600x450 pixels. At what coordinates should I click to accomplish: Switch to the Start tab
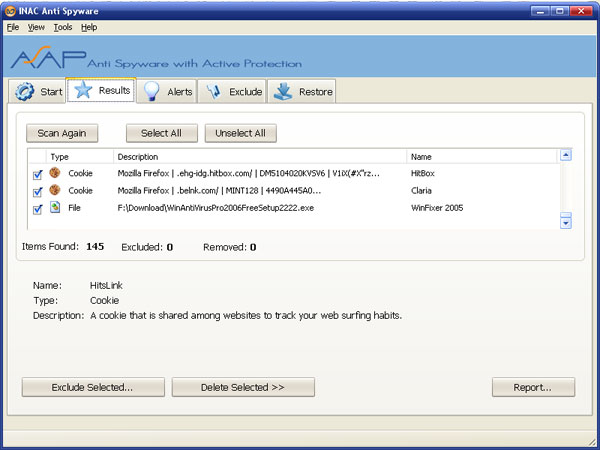[x=37, y=91]
